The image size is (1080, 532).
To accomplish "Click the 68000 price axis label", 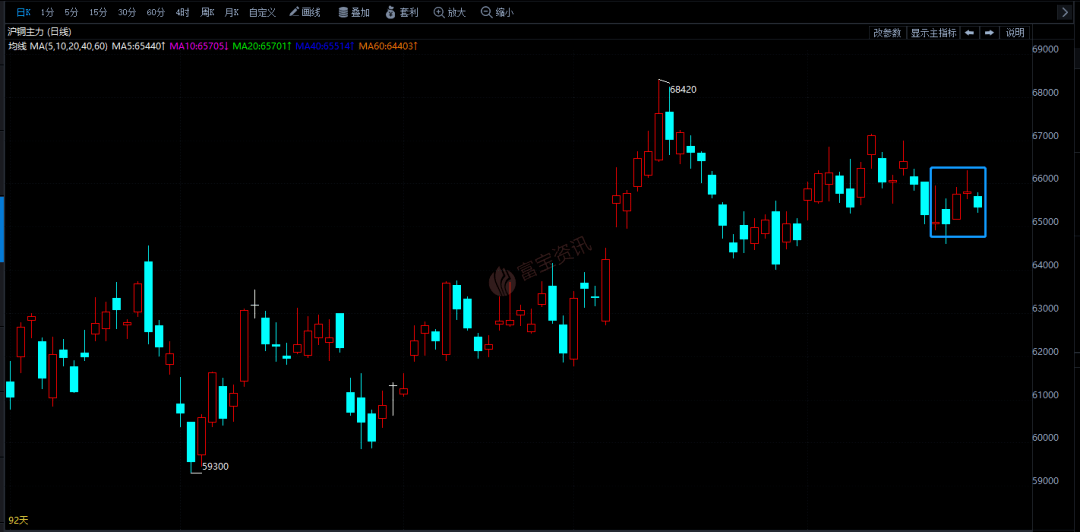I will point(1044,92).
